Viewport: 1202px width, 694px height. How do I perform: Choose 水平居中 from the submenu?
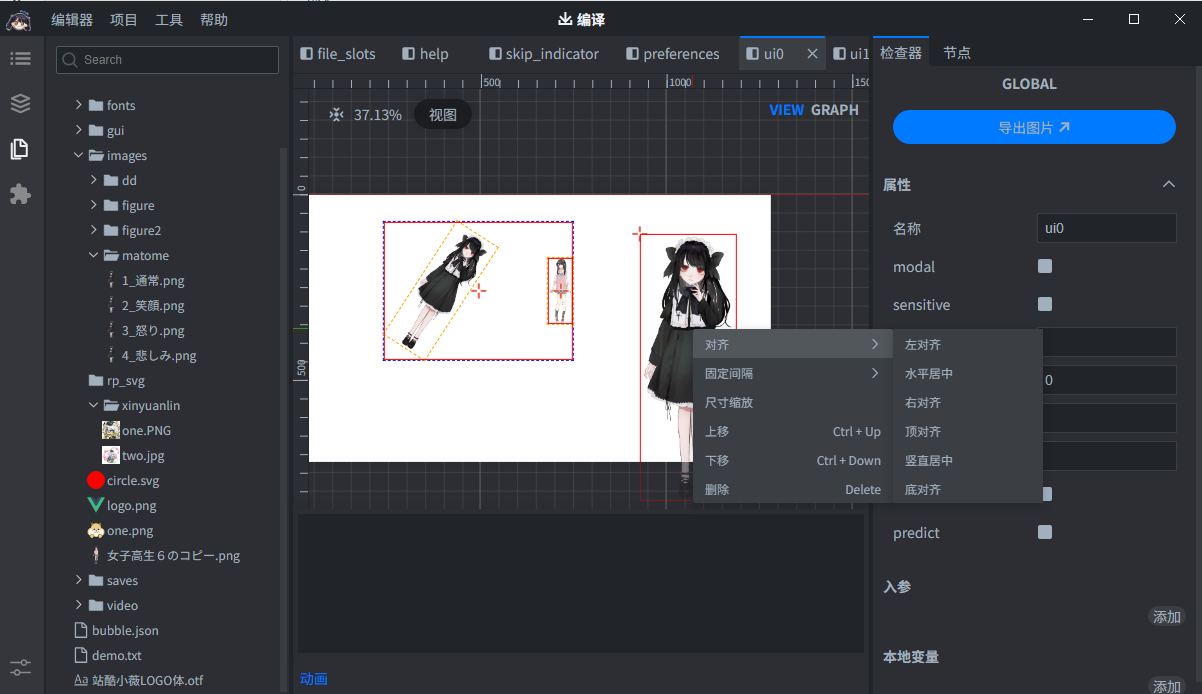967,373
